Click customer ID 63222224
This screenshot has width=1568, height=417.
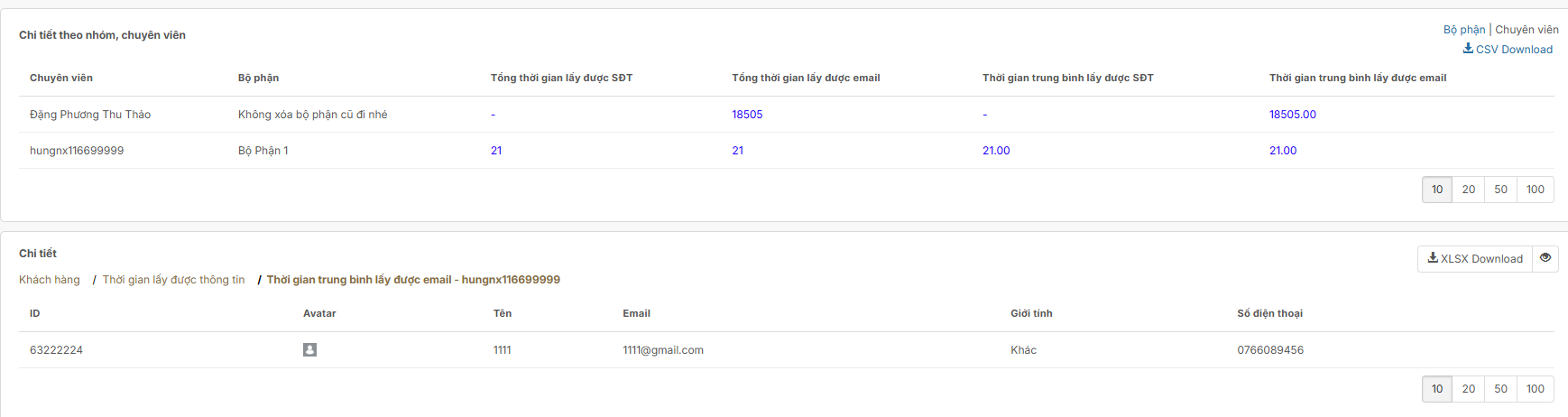click(x=56, y=350)
